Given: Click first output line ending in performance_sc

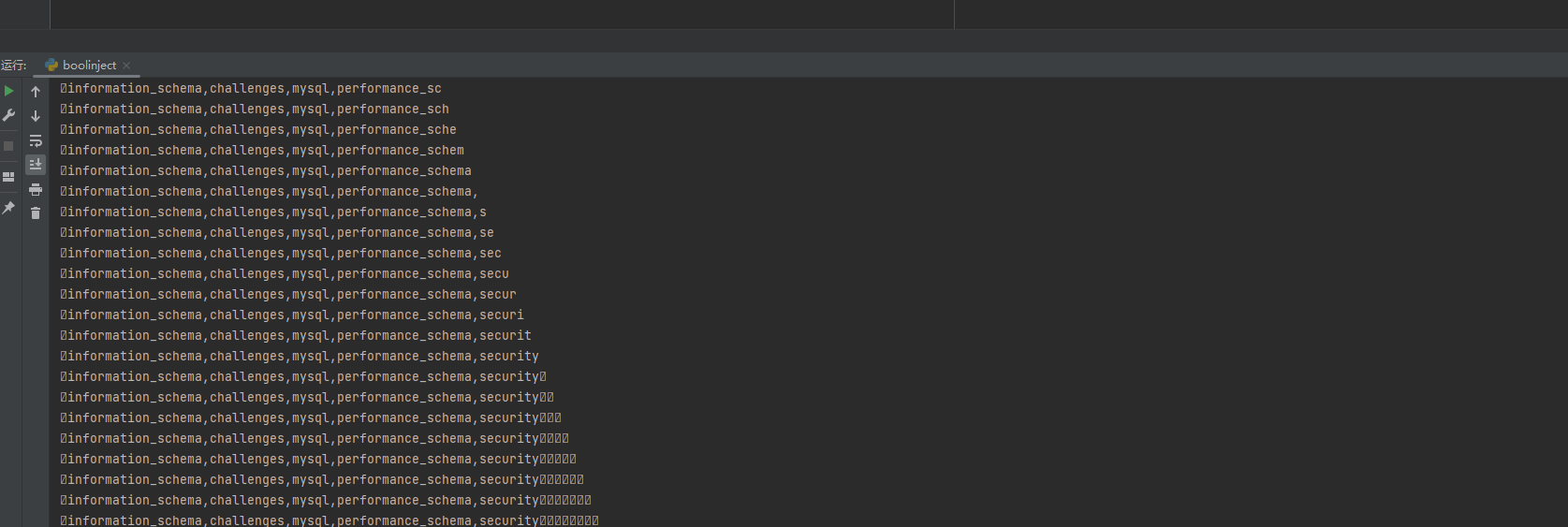Looking at the screenshot, I should tap(251, 89).
